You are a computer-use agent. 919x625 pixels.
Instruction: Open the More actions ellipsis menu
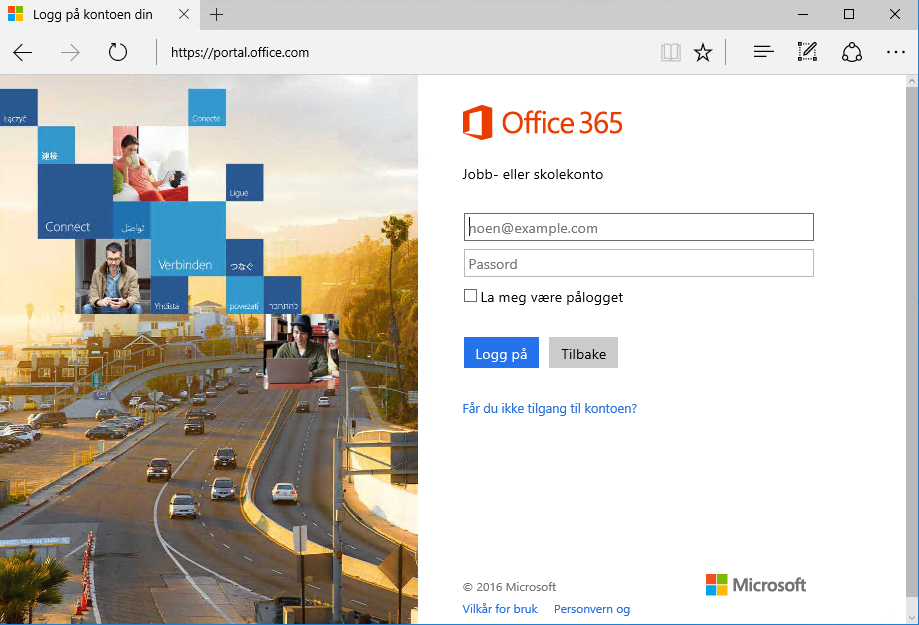point(896,52)
